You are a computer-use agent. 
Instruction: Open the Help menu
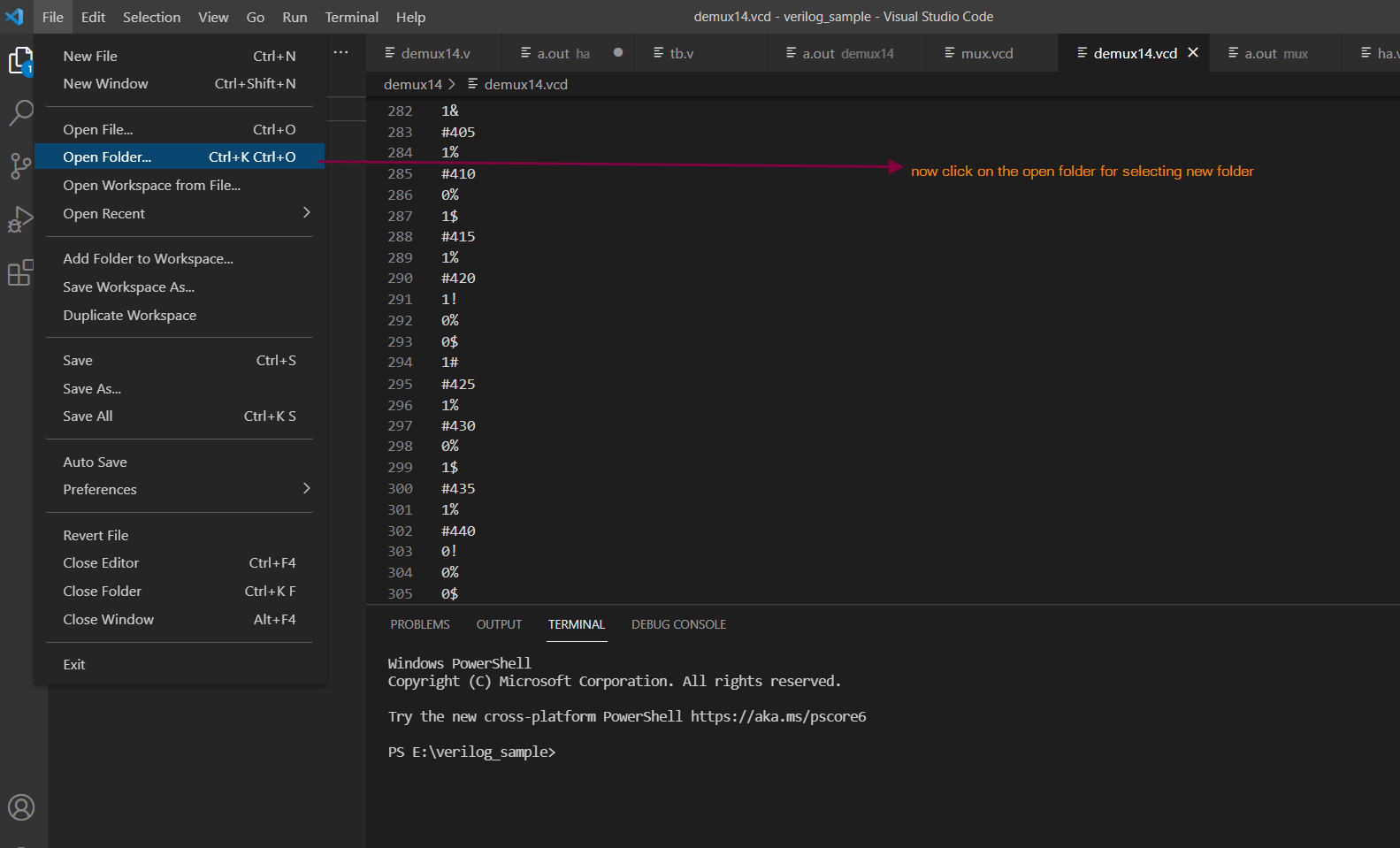tap(410, 17)
